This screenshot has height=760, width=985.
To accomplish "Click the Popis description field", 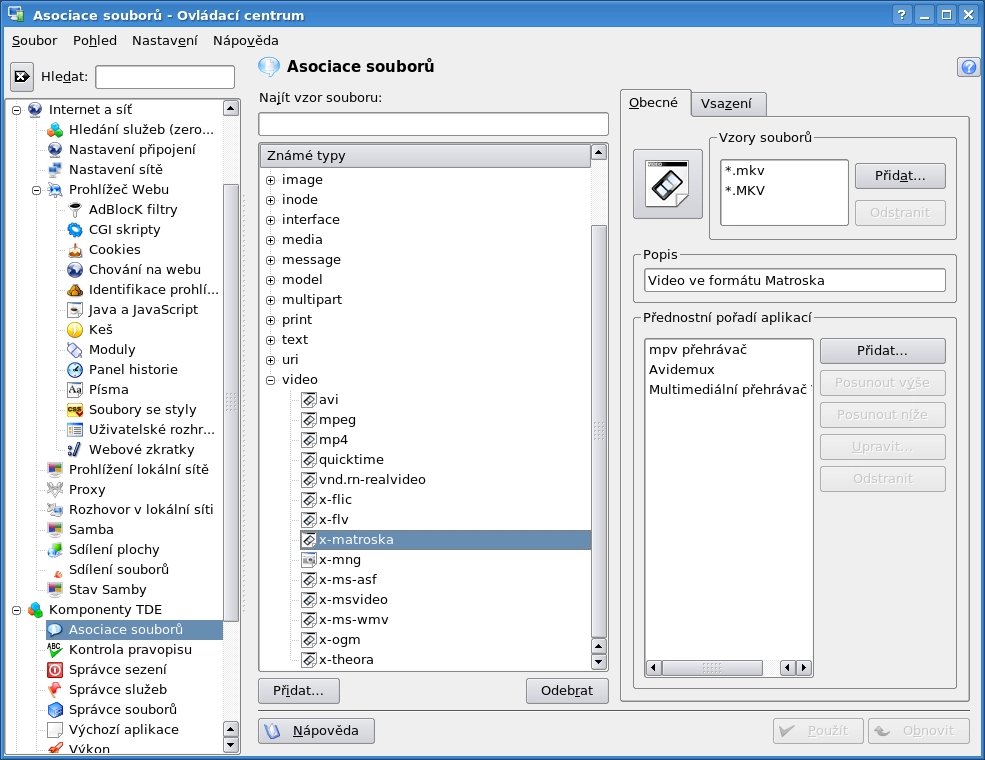I will click(795, 280).
